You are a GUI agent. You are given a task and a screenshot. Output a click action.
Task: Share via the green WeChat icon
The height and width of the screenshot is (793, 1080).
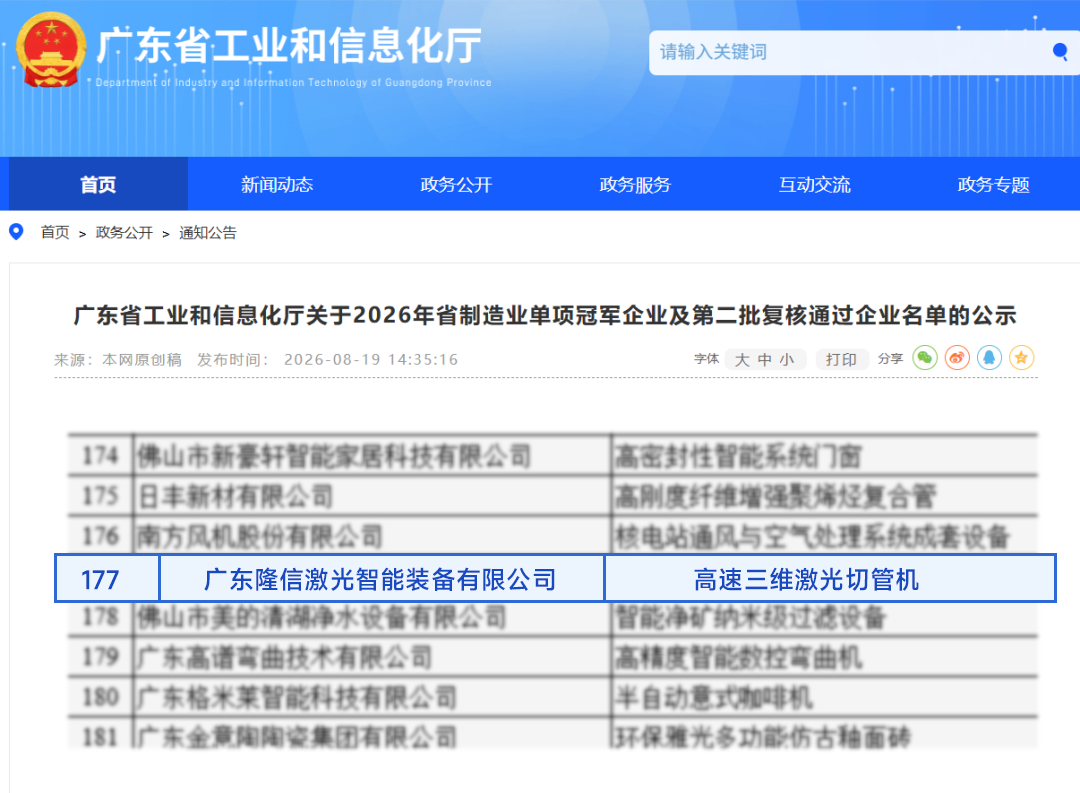(925, 358)
